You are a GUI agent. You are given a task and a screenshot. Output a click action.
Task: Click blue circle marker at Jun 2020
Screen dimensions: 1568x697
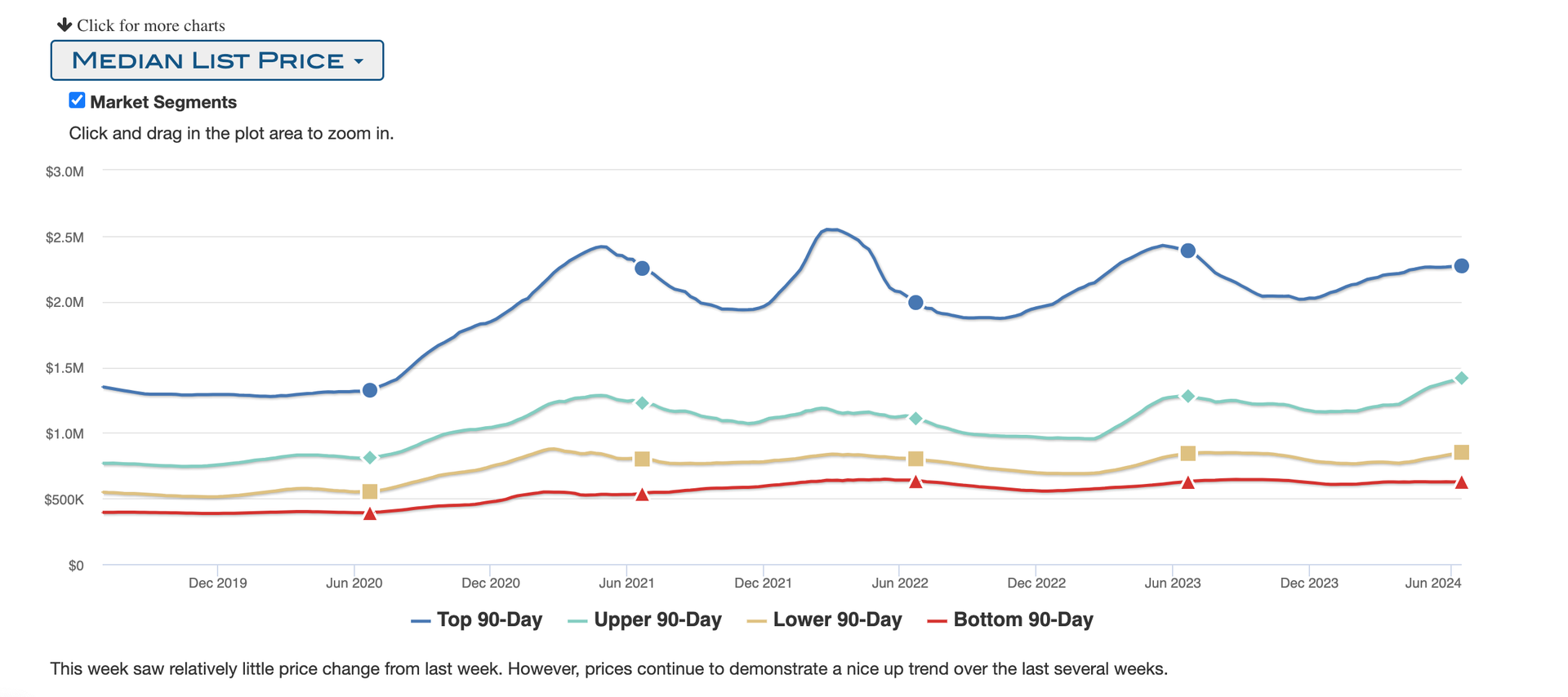[370, 390]
